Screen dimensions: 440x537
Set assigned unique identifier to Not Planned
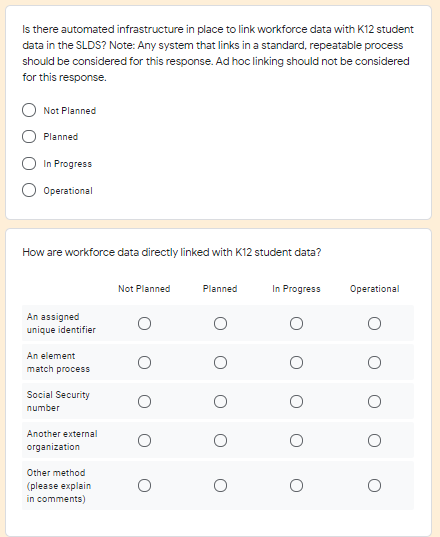click(144, 323)
